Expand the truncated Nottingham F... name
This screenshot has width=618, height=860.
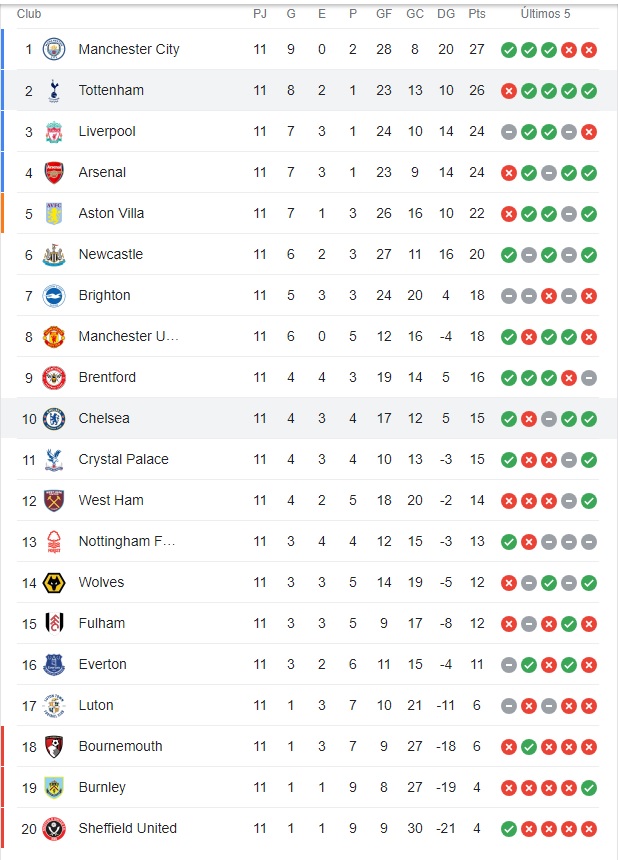tap(125, 541)
